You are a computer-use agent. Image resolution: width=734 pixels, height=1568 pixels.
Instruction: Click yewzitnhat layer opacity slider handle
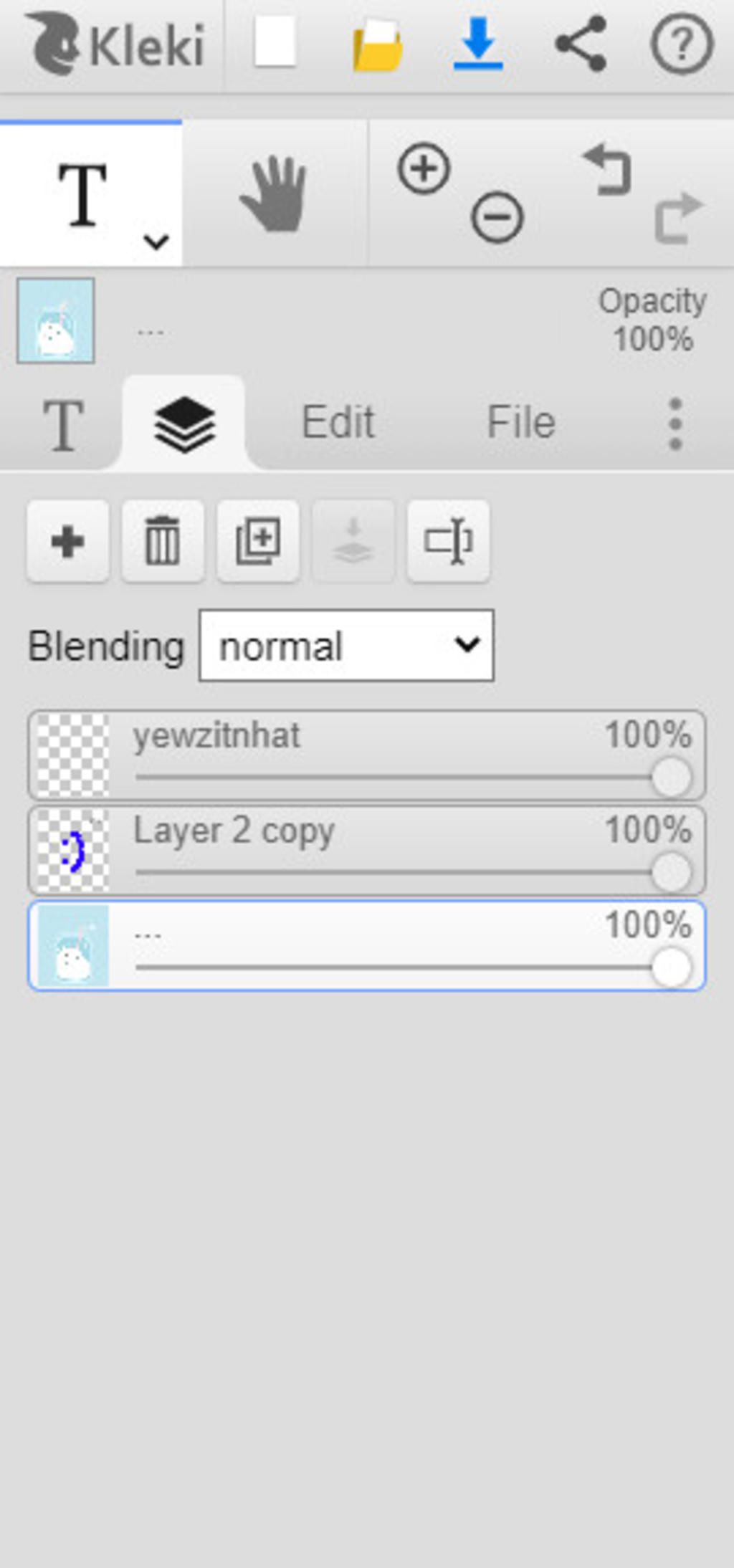pyautogui.click(x=672, y=778)
